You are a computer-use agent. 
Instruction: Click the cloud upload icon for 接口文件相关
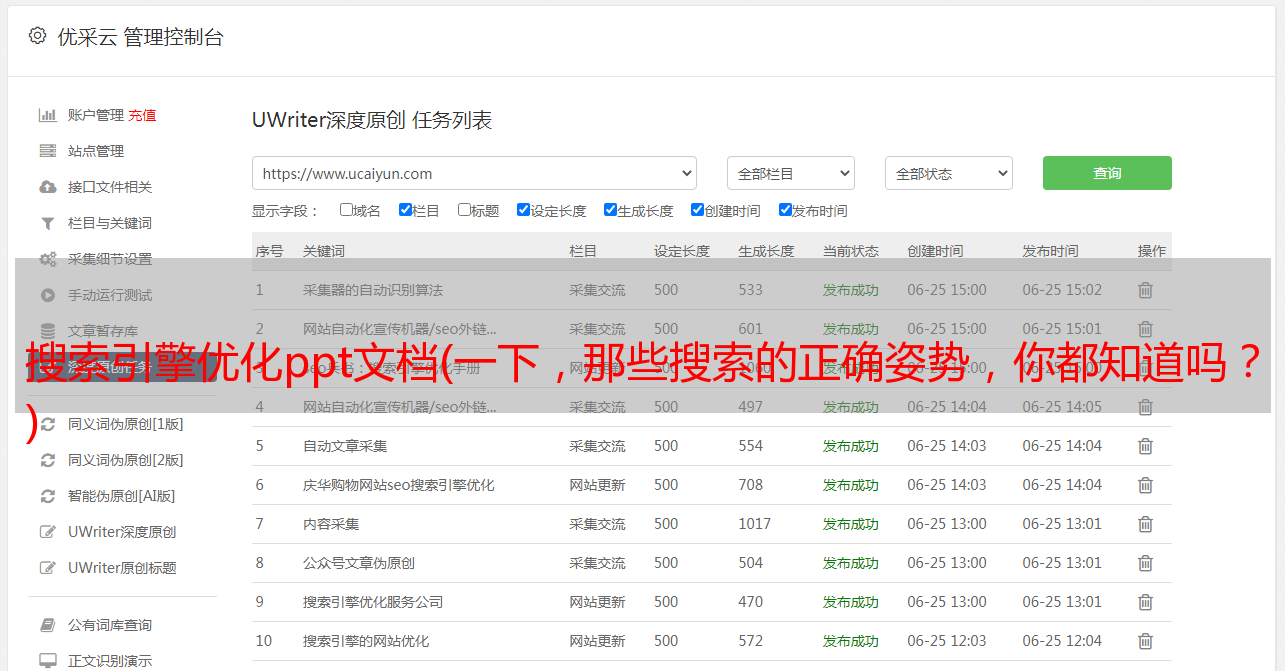point(47,187)
